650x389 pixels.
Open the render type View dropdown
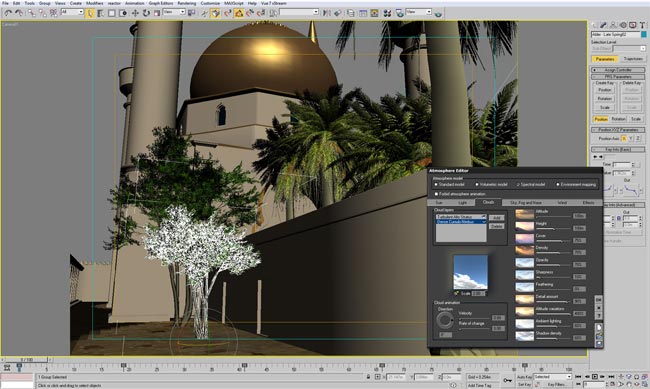[419, 12]
